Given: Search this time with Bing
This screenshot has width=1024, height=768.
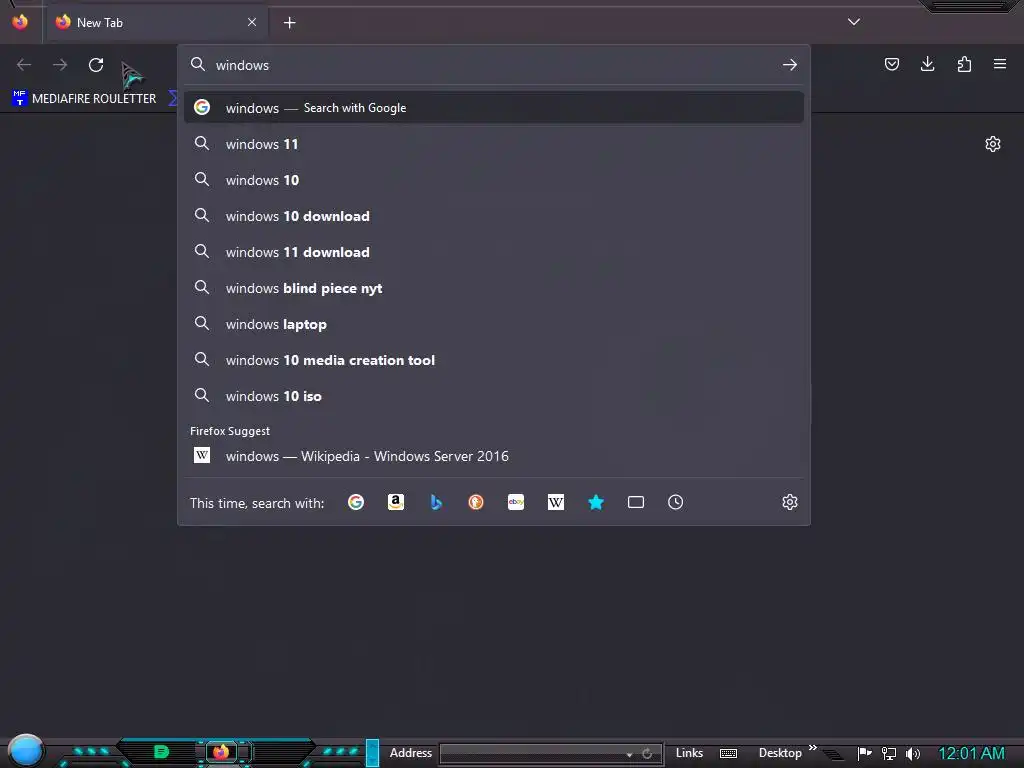Looking at the screenshot, I should [x=436, y=502].
